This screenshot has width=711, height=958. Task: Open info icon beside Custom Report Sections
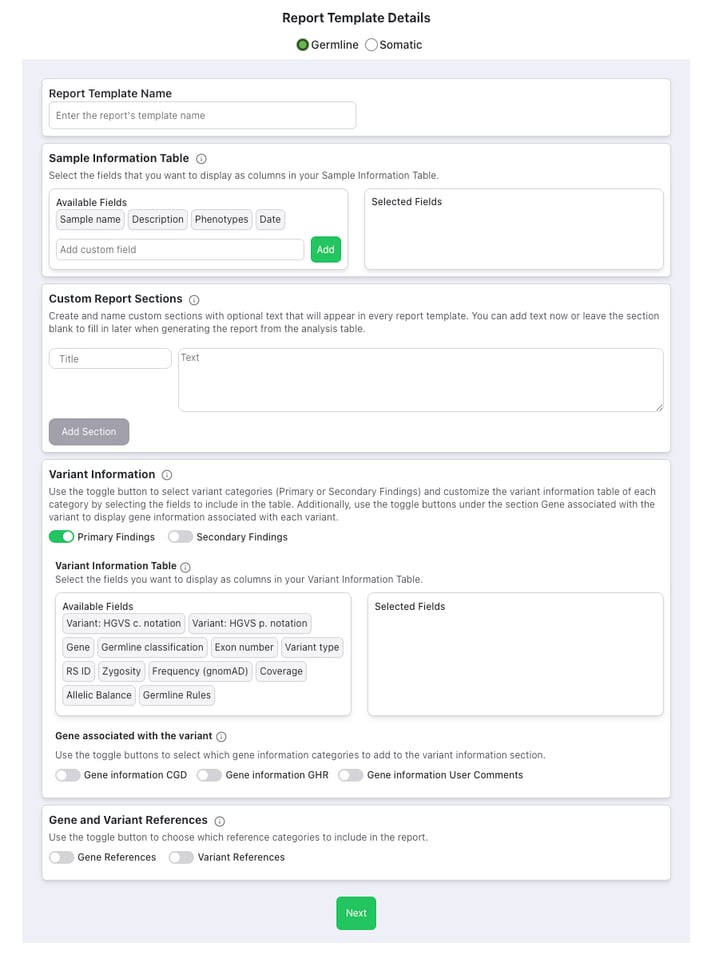(194, 300)
